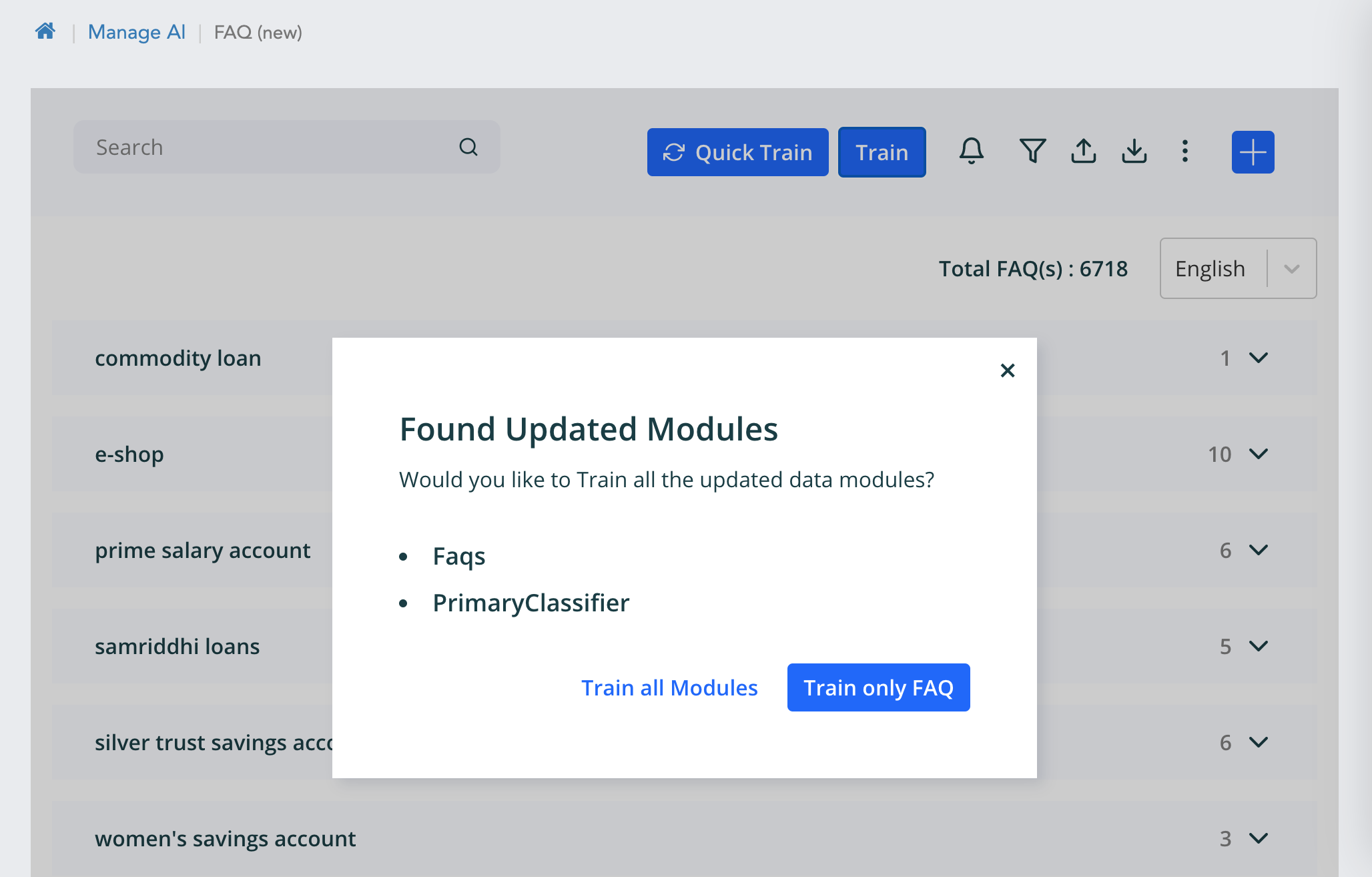Click the more options (three dots) icon
This screenshot has width=1372, height=877.
[x=1185, y=152]
